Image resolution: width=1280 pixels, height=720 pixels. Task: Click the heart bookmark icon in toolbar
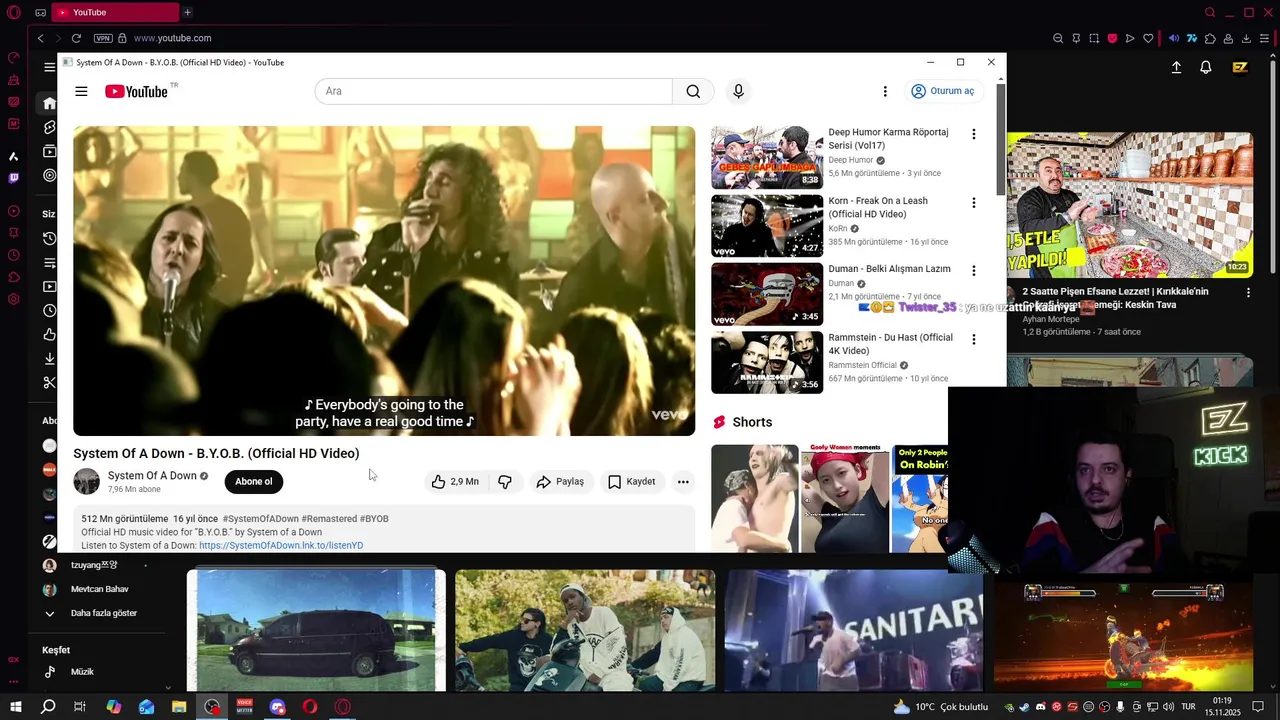(x=1148, y=38)
